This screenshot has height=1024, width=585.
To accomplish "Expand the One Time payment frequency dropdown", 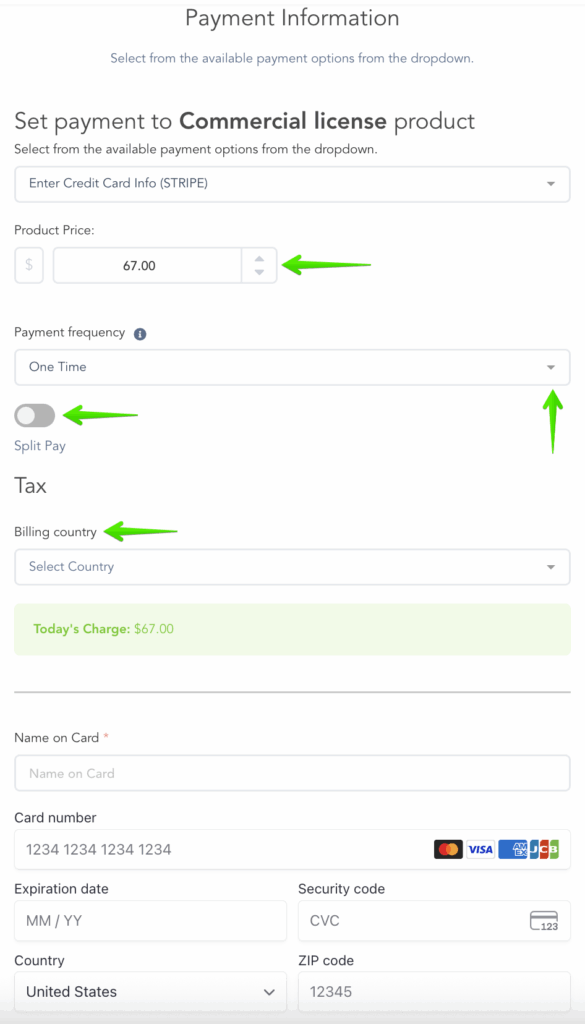I will pos(292,367).
